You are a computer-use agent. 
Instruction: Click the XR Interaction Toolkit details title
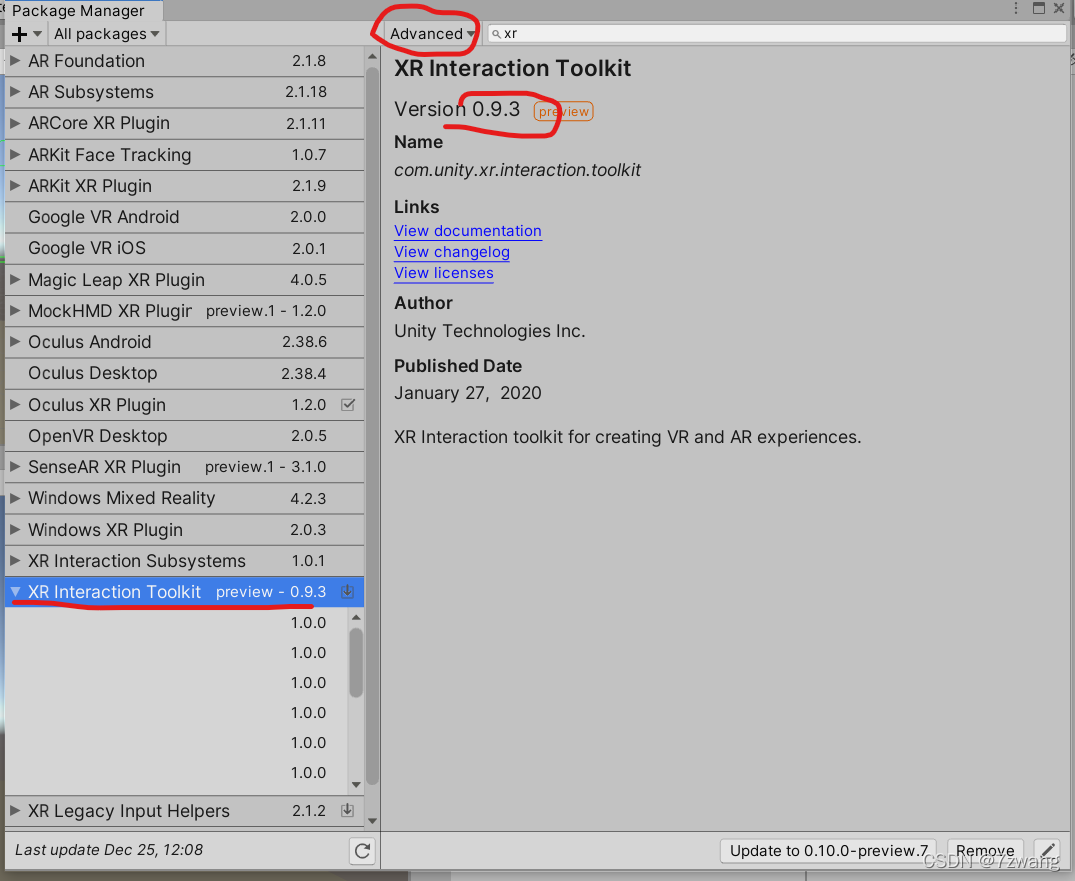(x=512, y=68)
